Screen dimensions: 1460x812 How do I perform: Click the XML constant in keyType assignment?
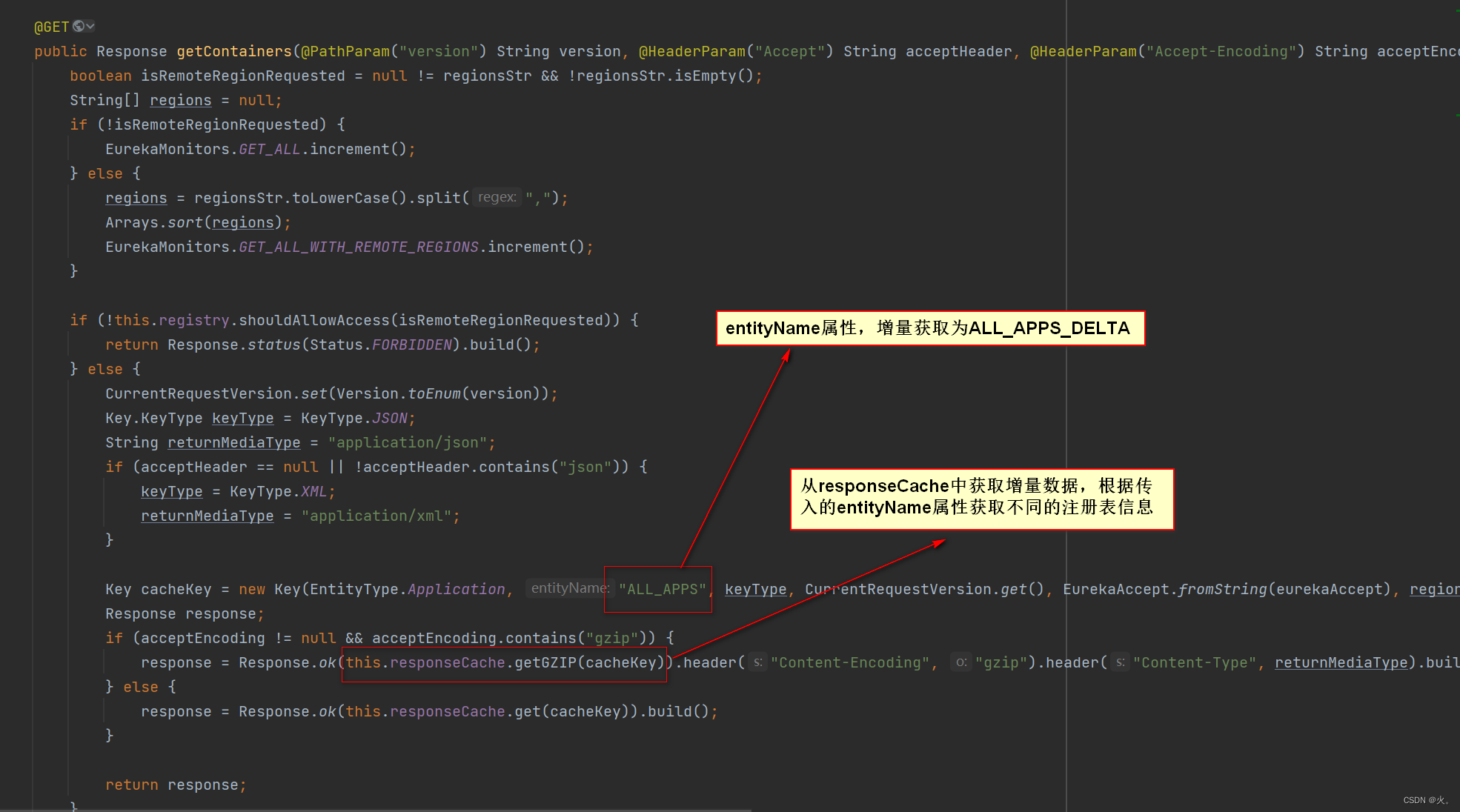[x=314, y=491]
